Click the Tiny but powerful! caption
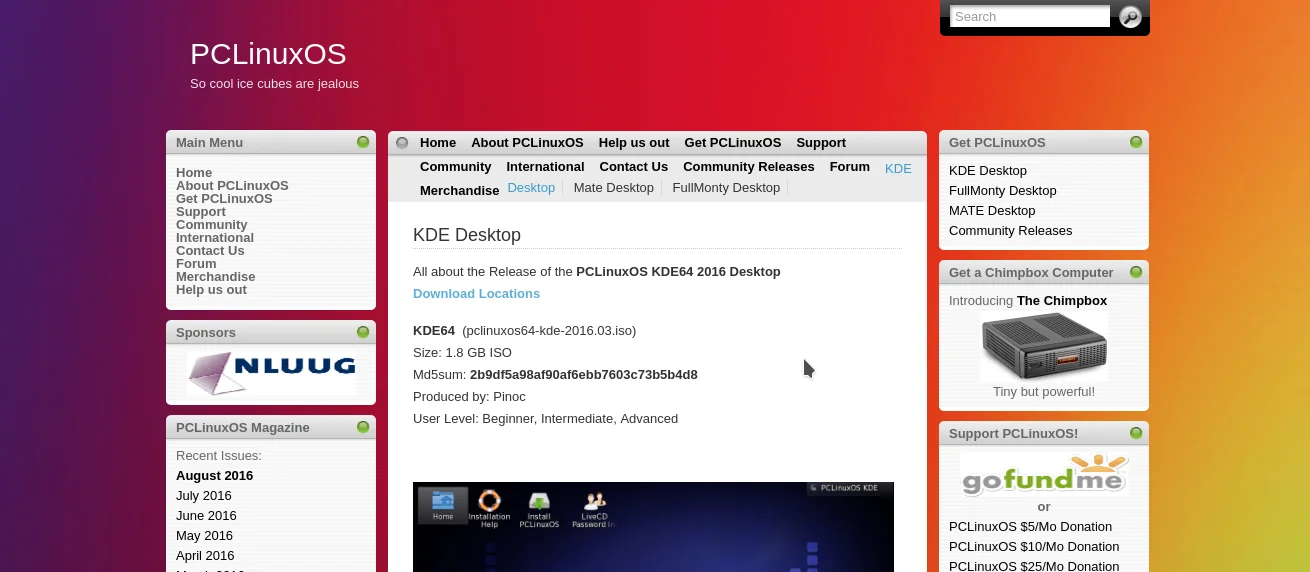1310x572 pixels. (1044, 391)
